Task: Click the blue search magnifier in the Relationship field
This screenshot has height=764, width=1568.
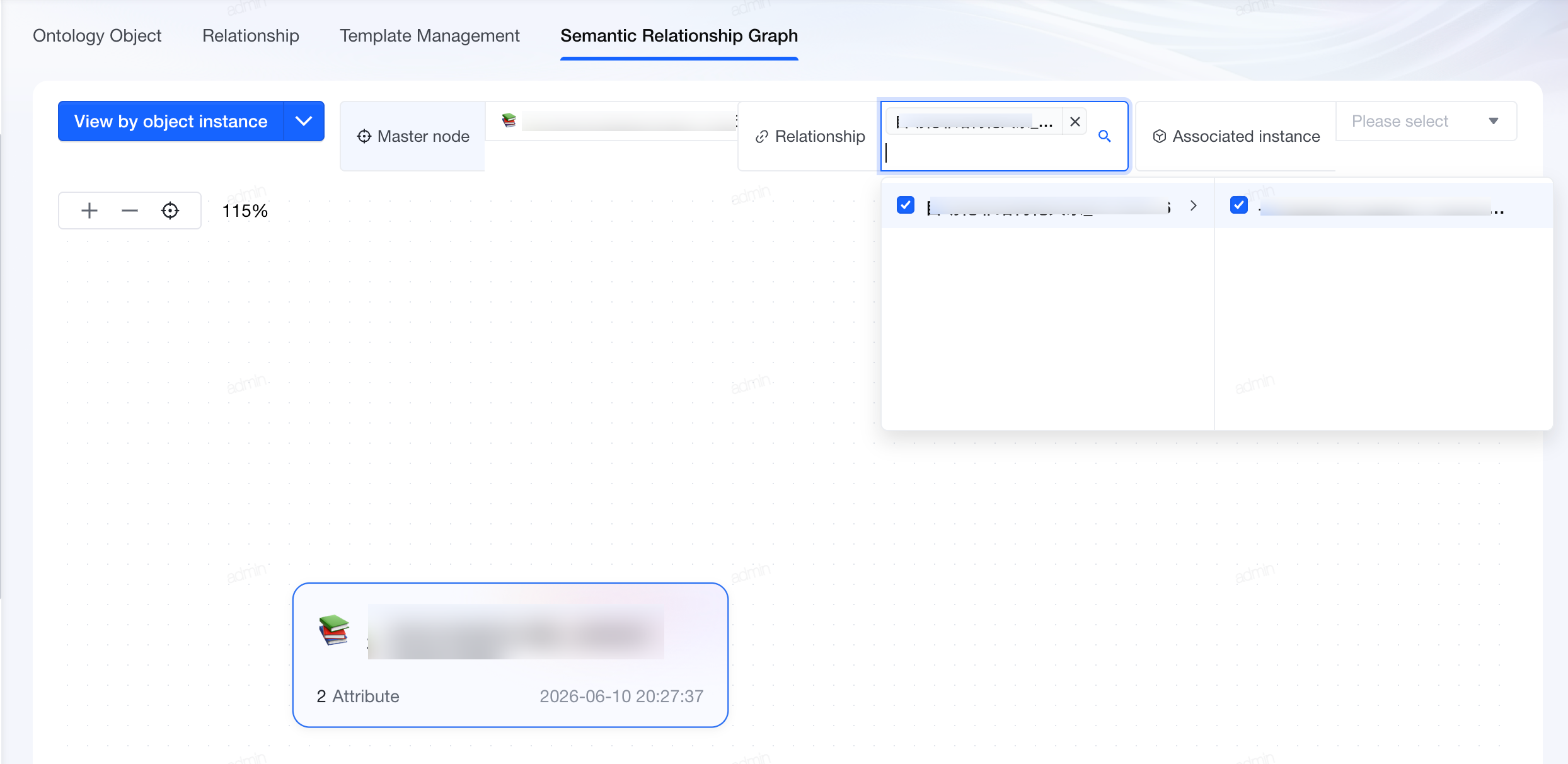Action: tap(1104, 136)
